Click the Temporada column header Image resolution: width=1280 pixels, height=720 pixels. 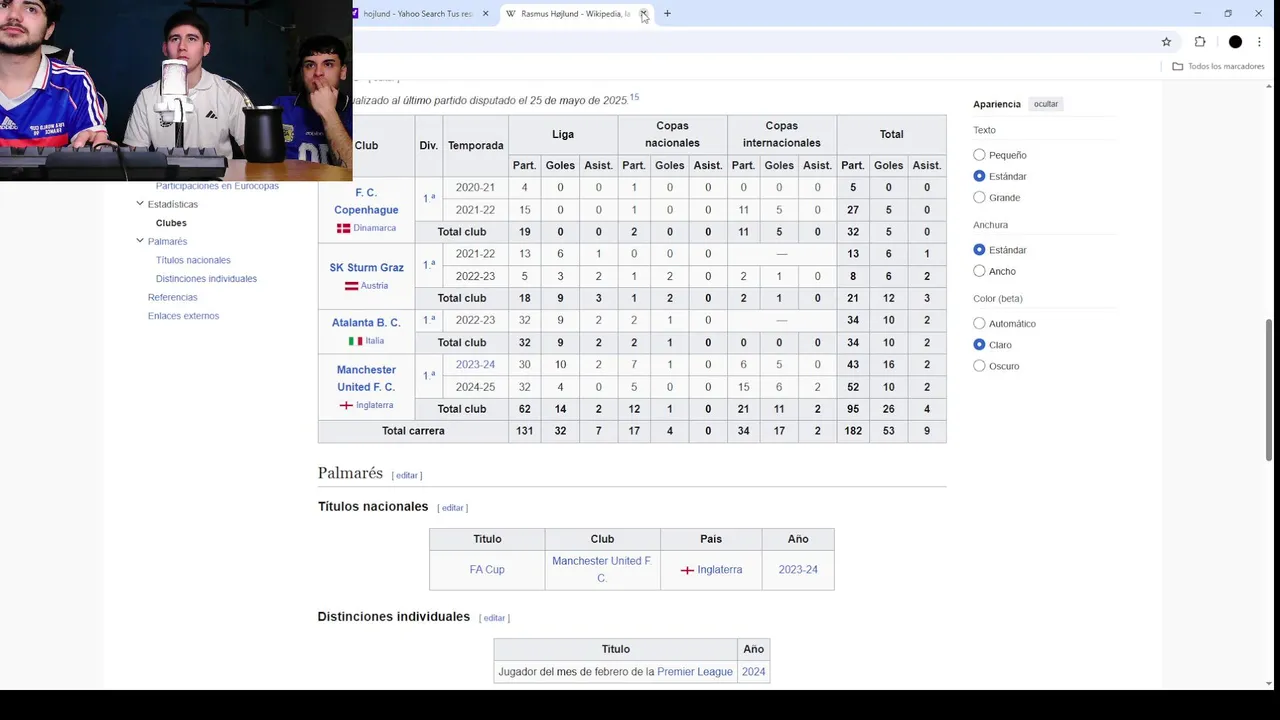pyautogui.click(x=476, y=146)
